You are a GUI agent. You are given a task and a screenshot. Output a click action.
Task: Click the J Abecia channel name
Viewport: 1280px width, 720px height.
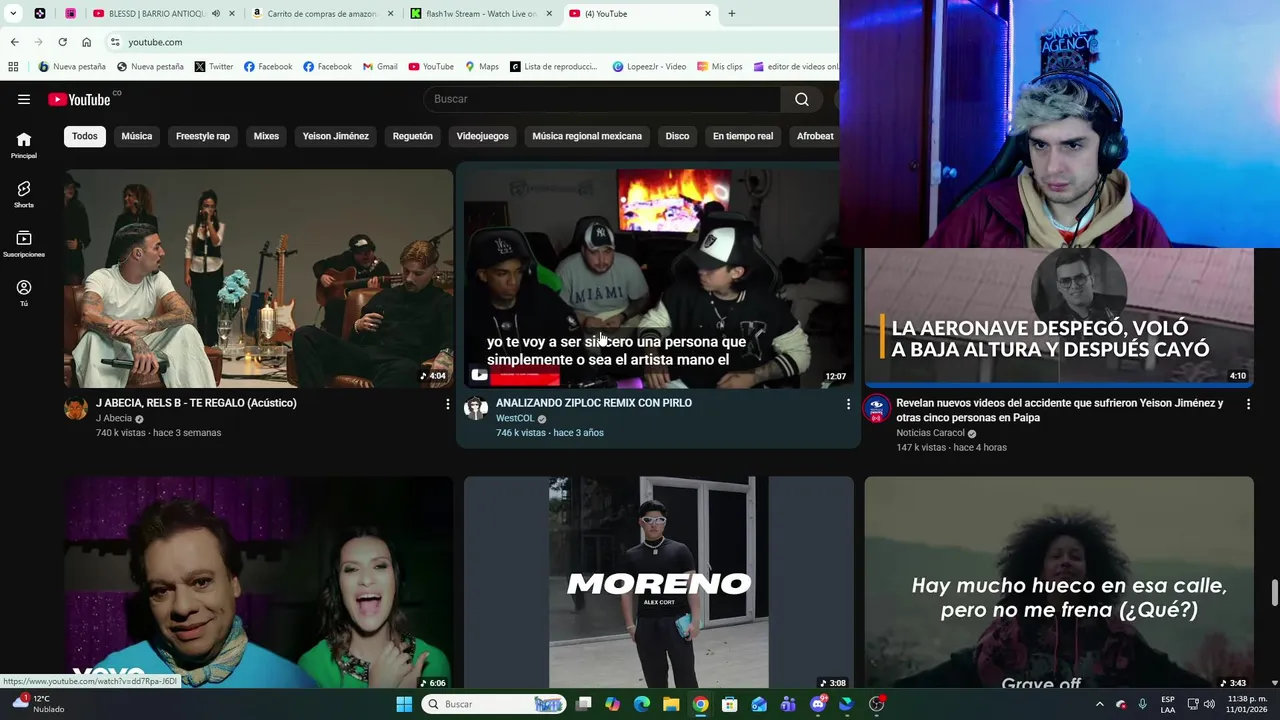(x=114, y=418)
